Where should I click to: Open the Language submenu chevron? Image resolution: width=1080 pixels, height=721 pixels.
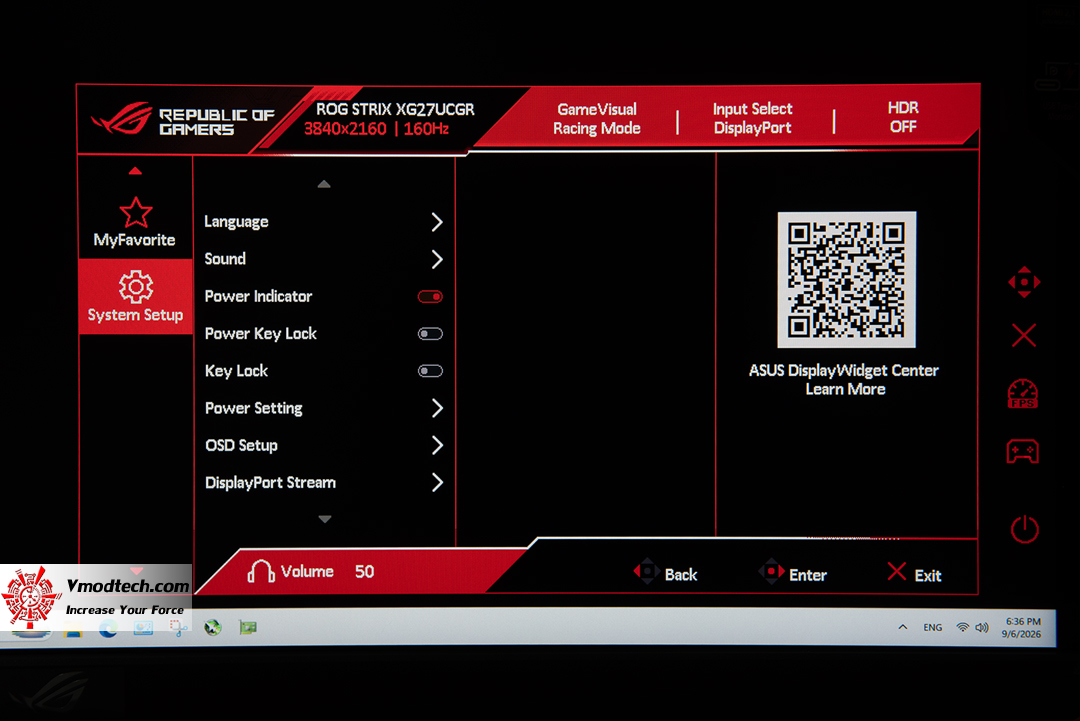pos(437,222)
